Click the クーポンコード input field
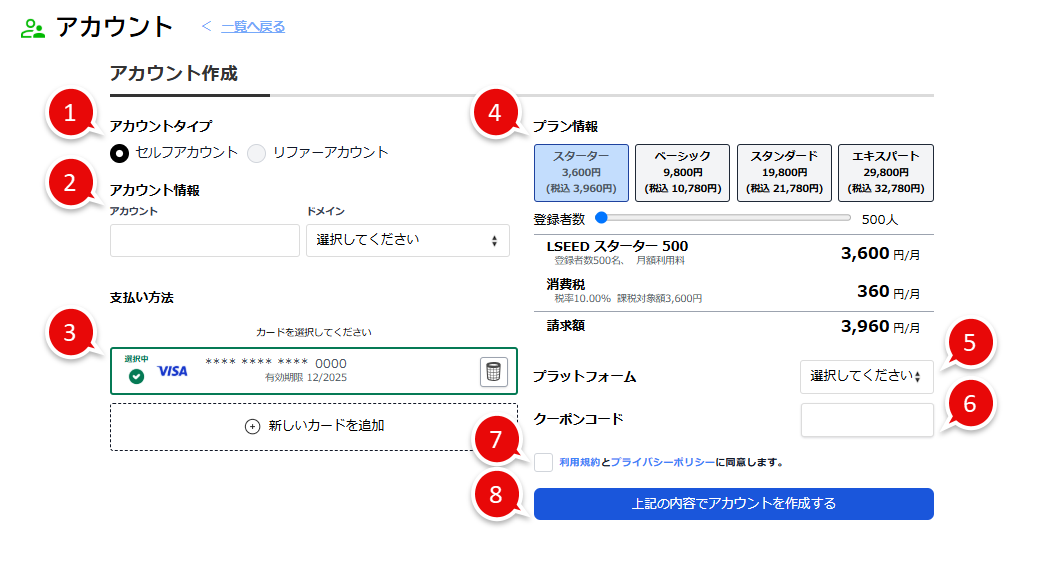1042x572 pixels. 866,420
